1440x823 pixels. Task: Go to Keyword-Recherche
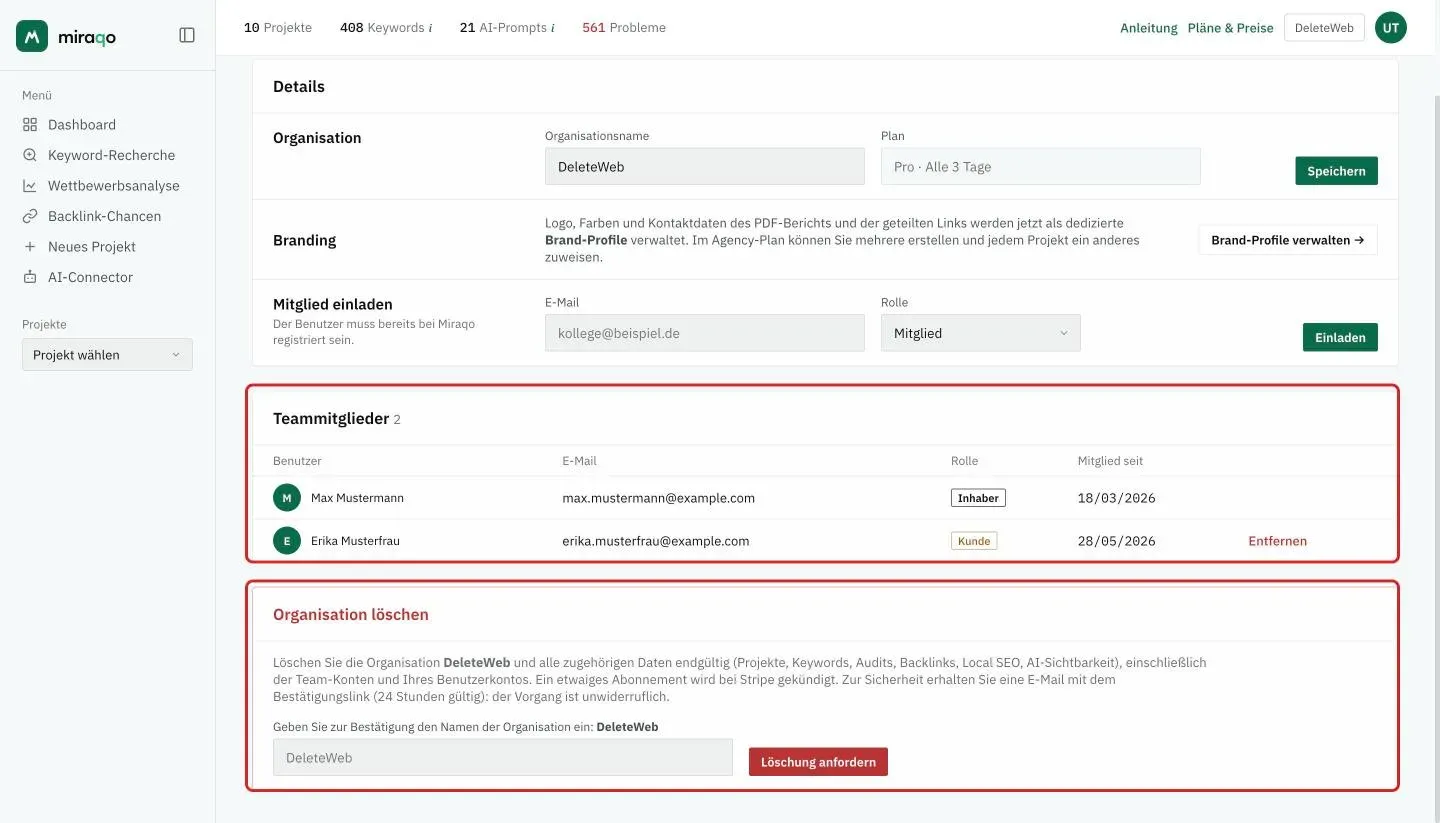coord(111,155)
